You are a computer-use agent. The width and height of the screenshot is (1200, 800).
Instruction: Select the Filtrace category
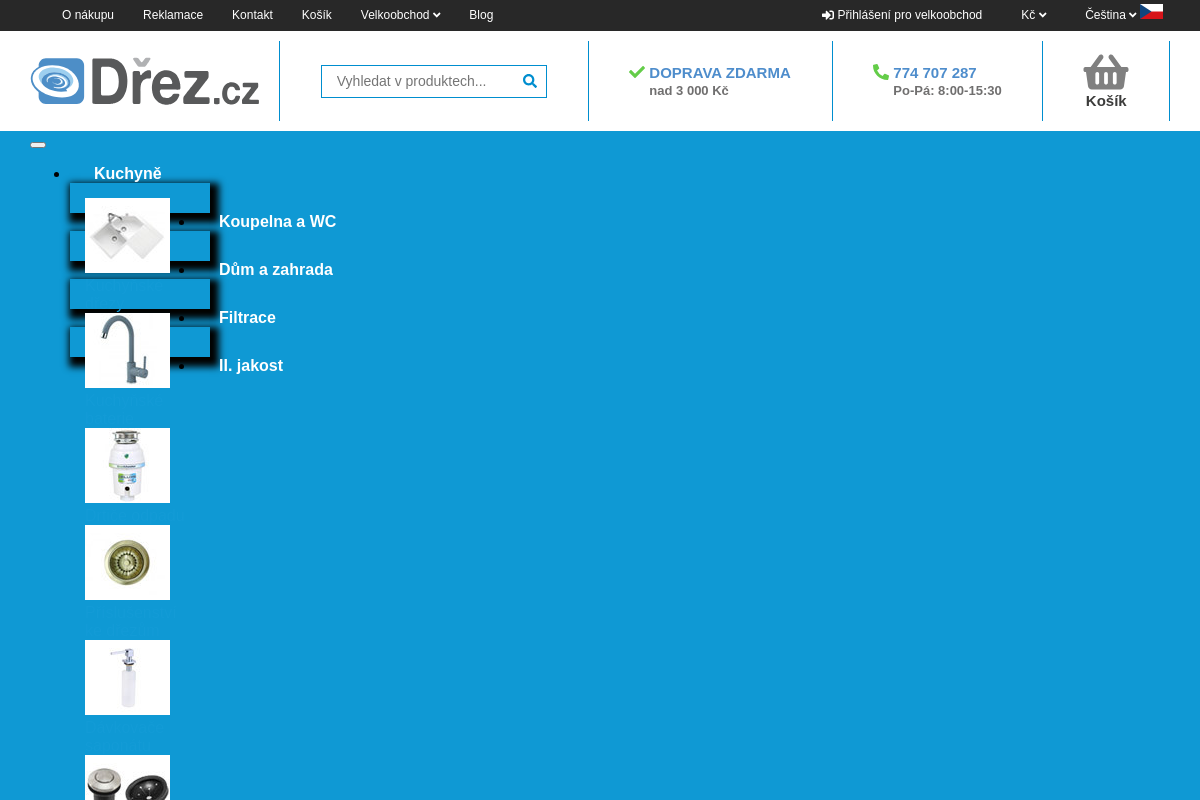pos(247,318)
